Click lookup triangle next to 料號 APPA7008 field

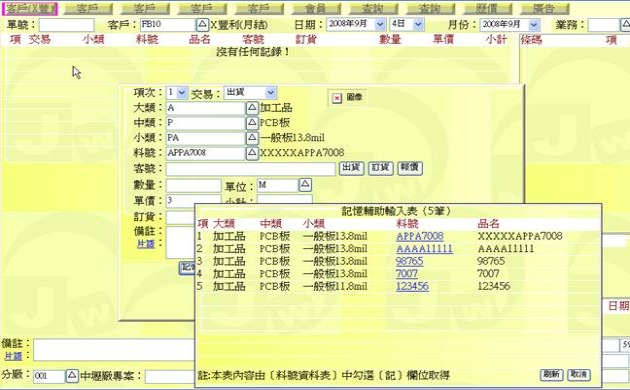coord(252,153)
